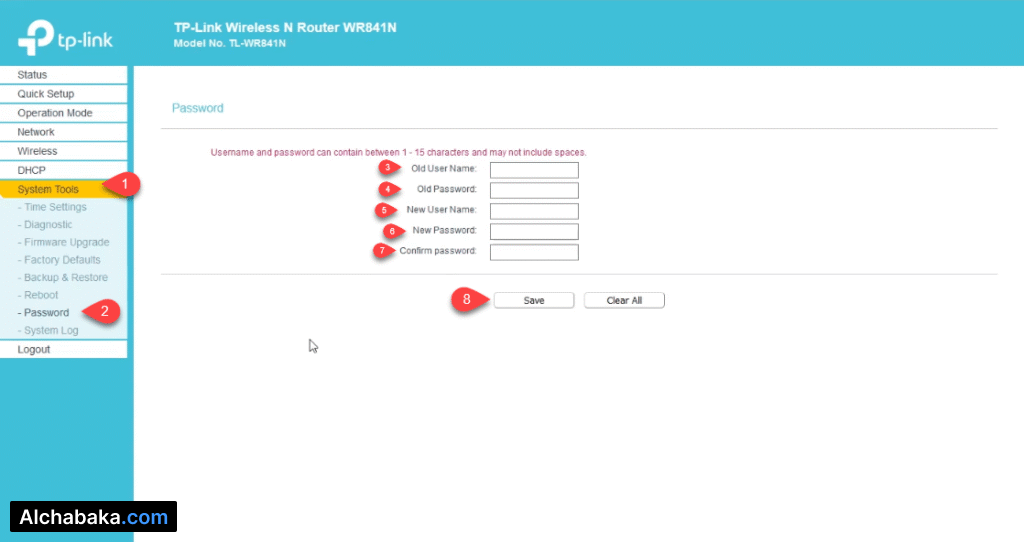This screenshot has height=542, width=1024.
Task: Click the 'New Password:' label
Action: 444,230
